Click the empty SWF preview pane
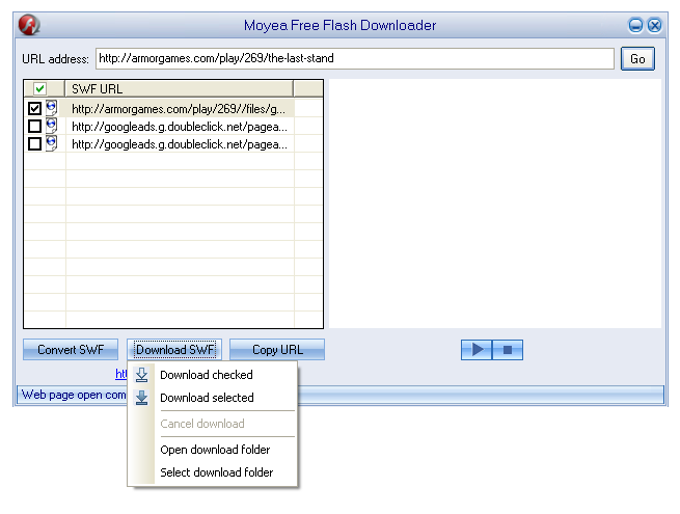The height and width of the screenshot is (514, 680). coord(495,203)
